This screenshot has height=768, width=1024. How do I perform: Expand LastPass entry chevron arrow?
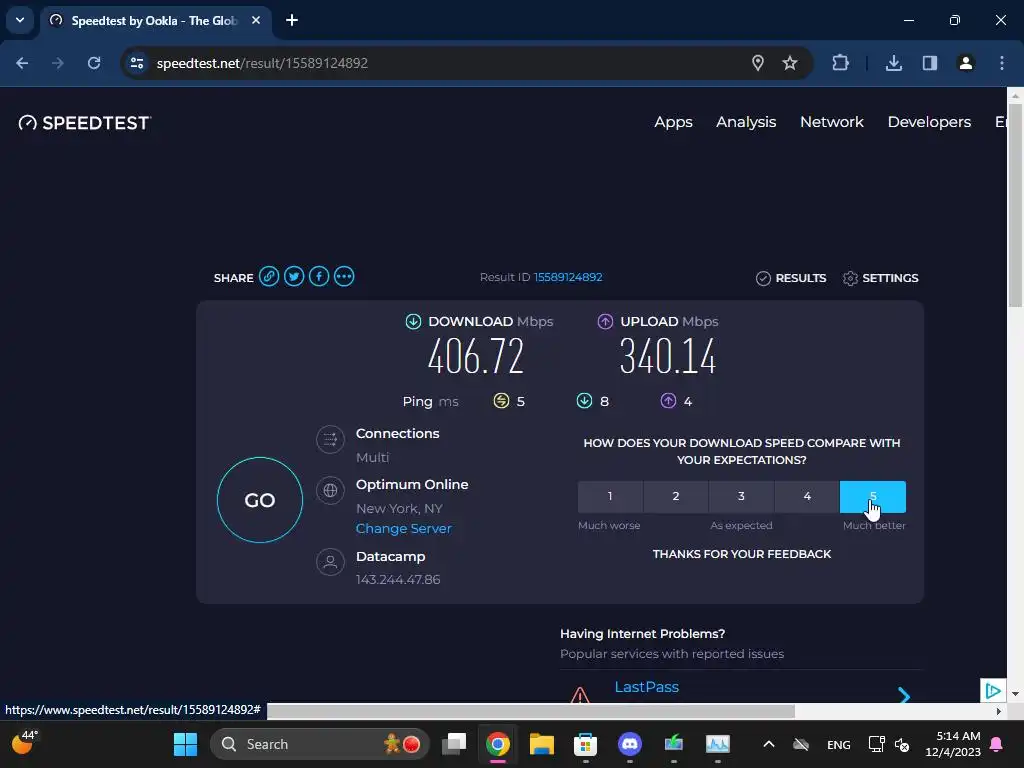click(904, 695)
